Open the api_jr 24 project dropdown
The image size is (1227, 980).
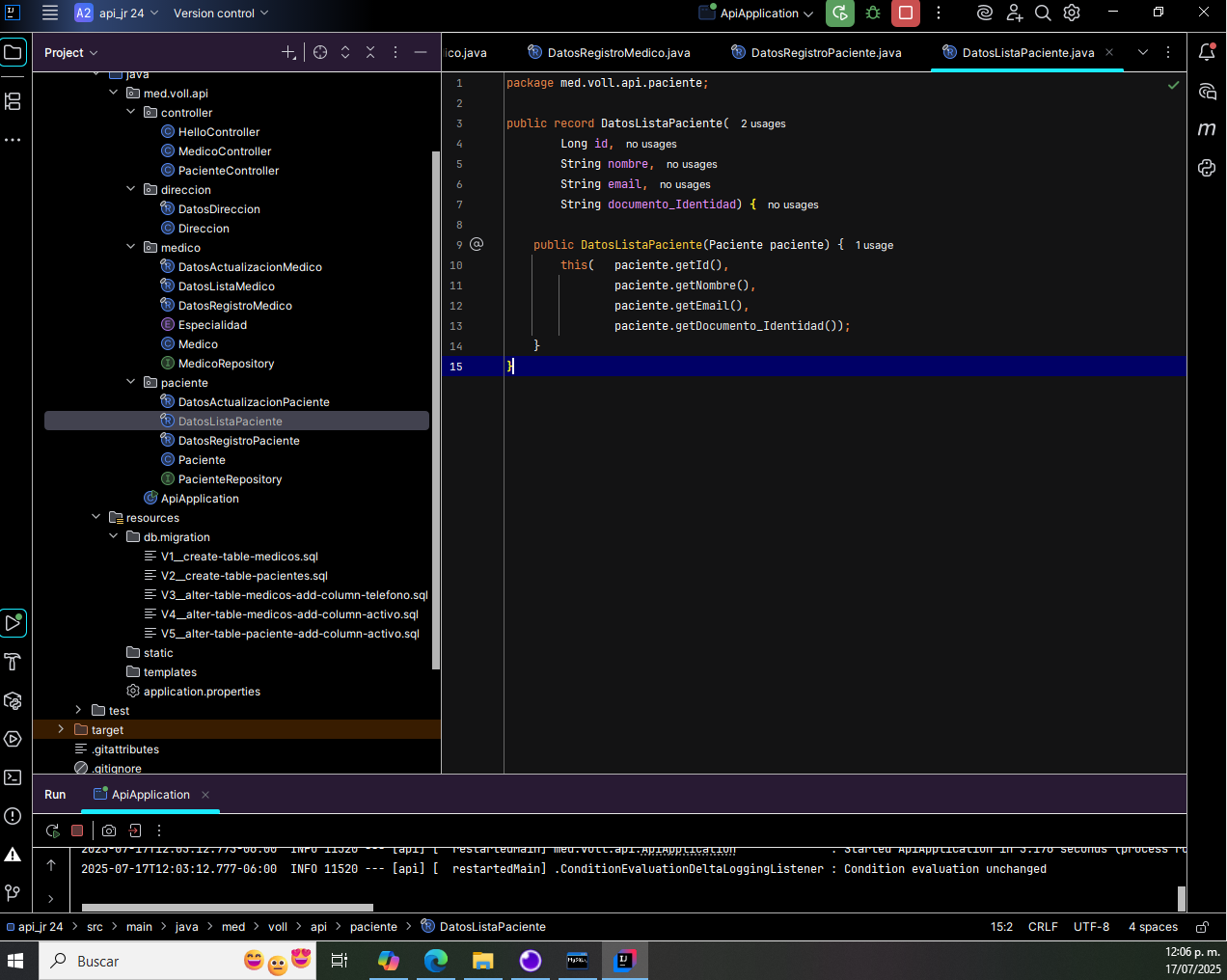click(x=117, y=13)
